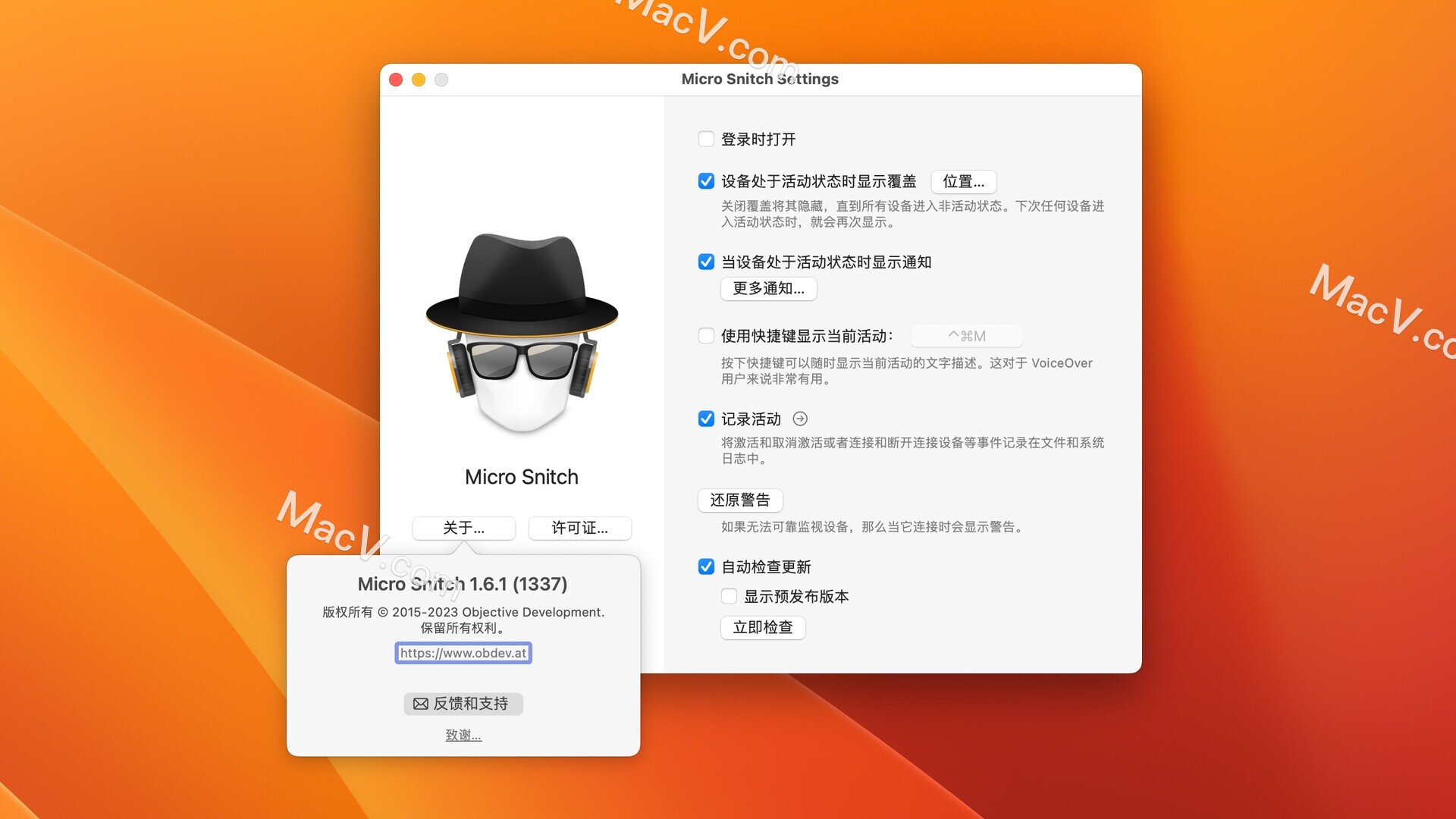Enable 显示预发布版本 checkbox
The width and height of the screenshot is (1456, 819).
click(x=729, y=597)
